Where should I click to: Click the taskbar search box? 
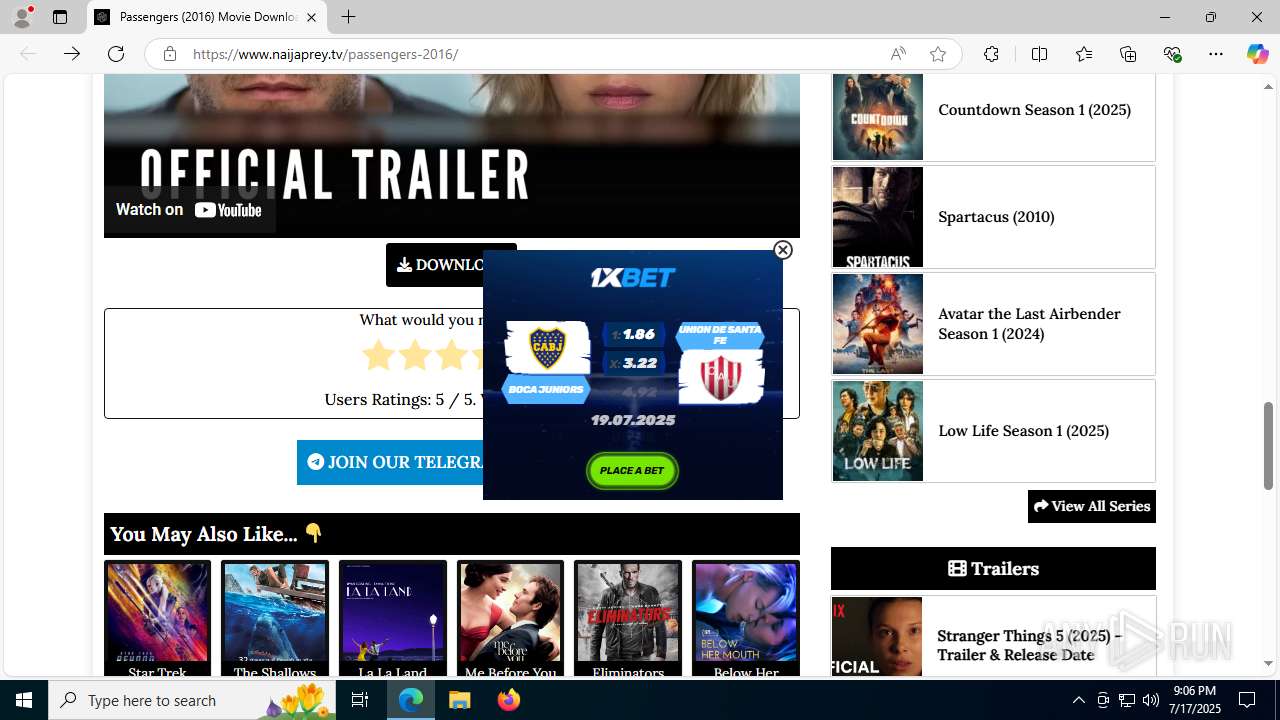click(192, 700)
